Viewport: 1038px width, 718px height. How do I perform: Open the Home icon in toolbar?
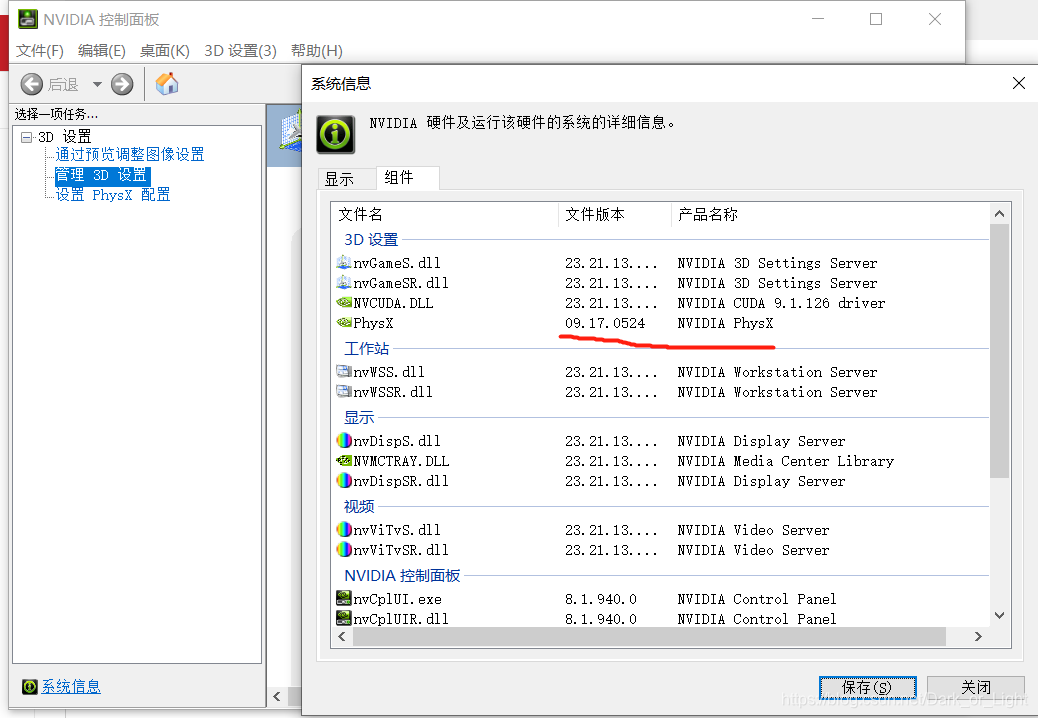point(167,84)
